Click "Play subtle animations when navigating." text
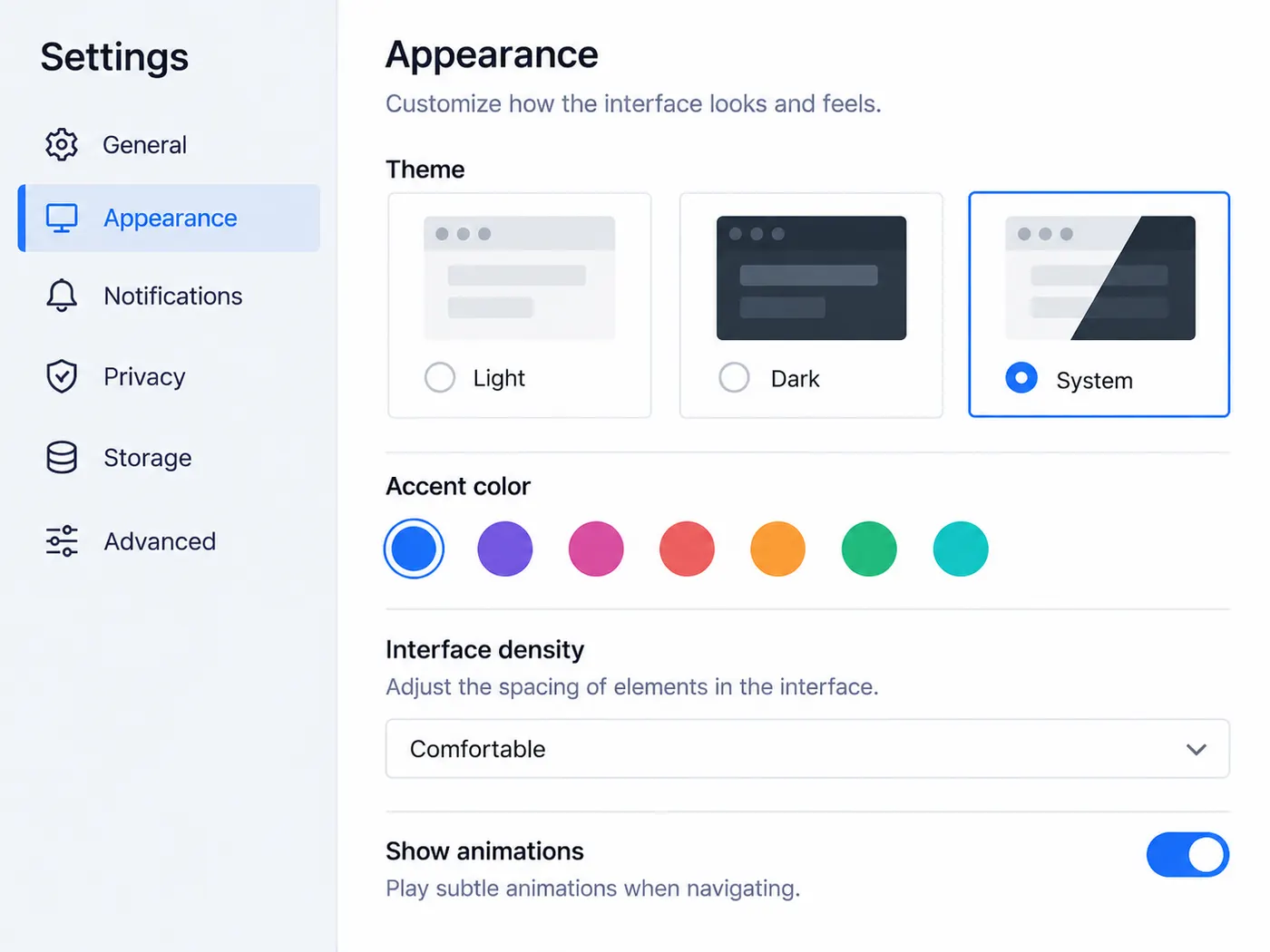The height and width of the screenshot is (952, 1270). click(x=592, y=888)
